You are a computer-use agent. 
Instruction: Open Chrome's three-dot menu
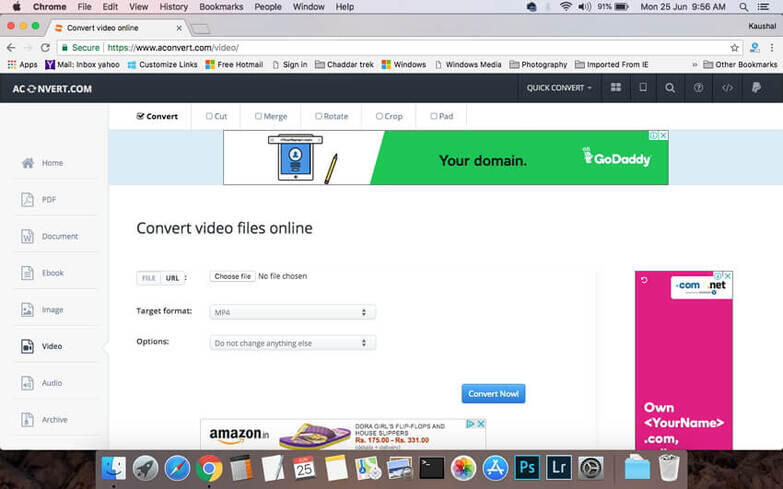coord(772,47)
